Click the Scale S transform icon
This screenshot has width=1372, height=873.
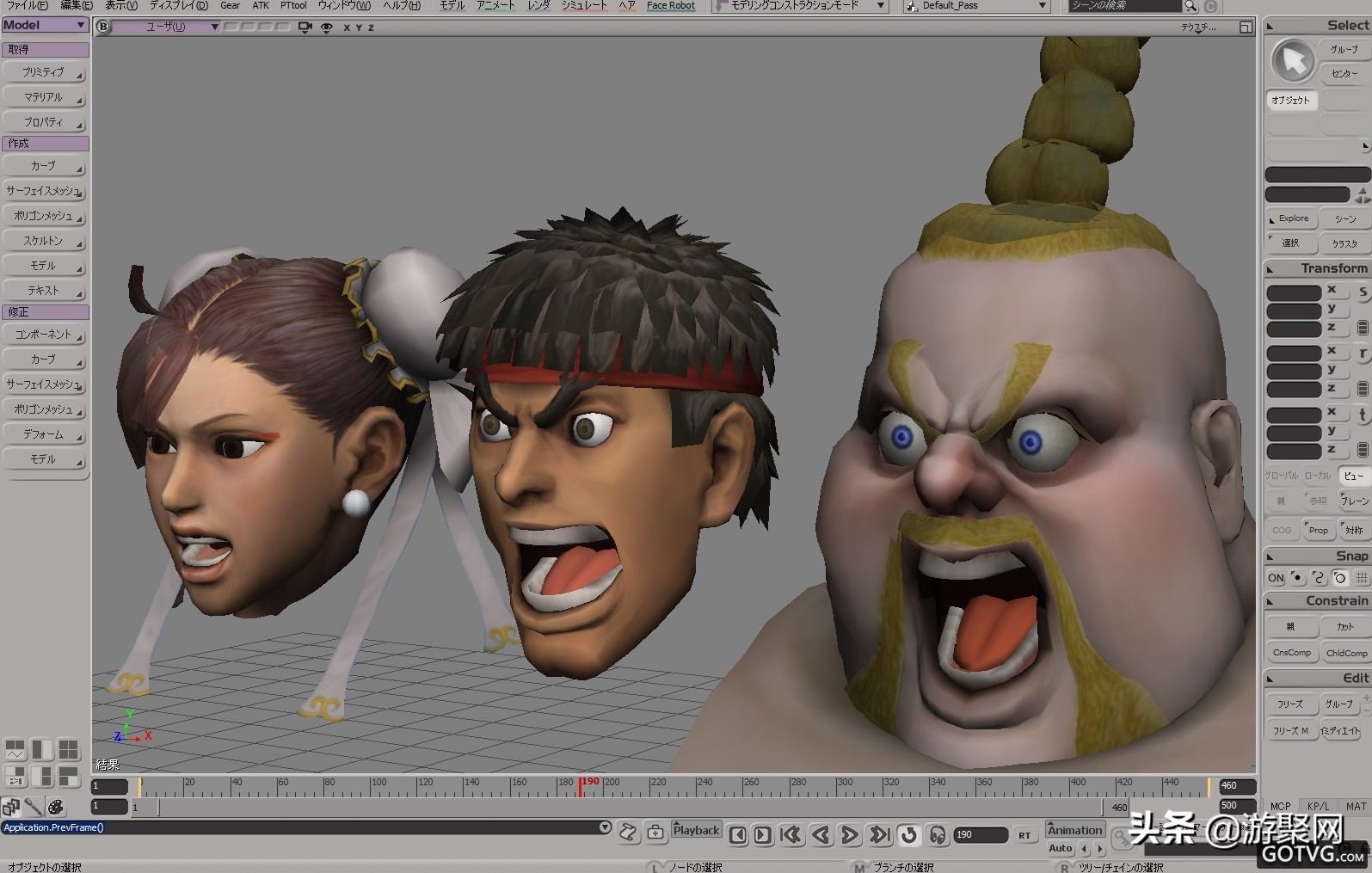(x=1363, y=292)
